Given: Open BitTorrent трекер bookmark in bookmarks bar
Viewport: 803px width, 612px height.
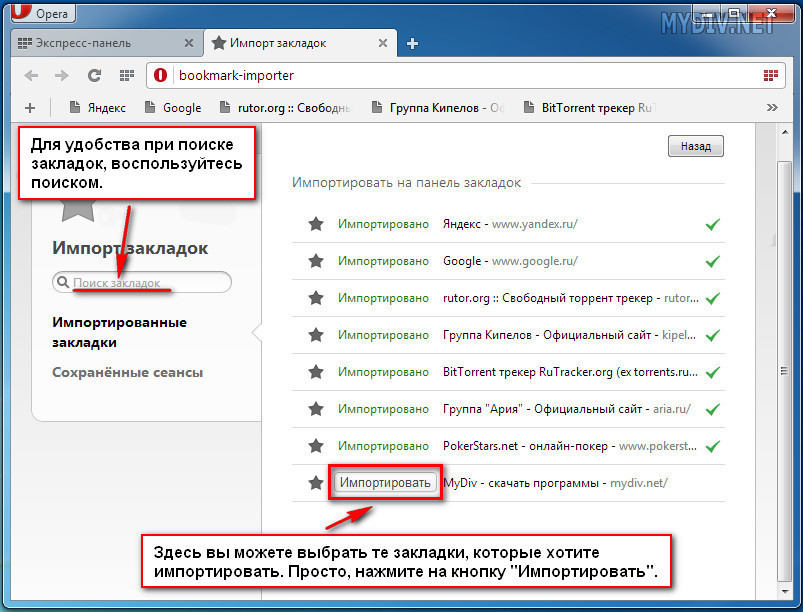Looking at the screenshot, I should tap(589, 108).
